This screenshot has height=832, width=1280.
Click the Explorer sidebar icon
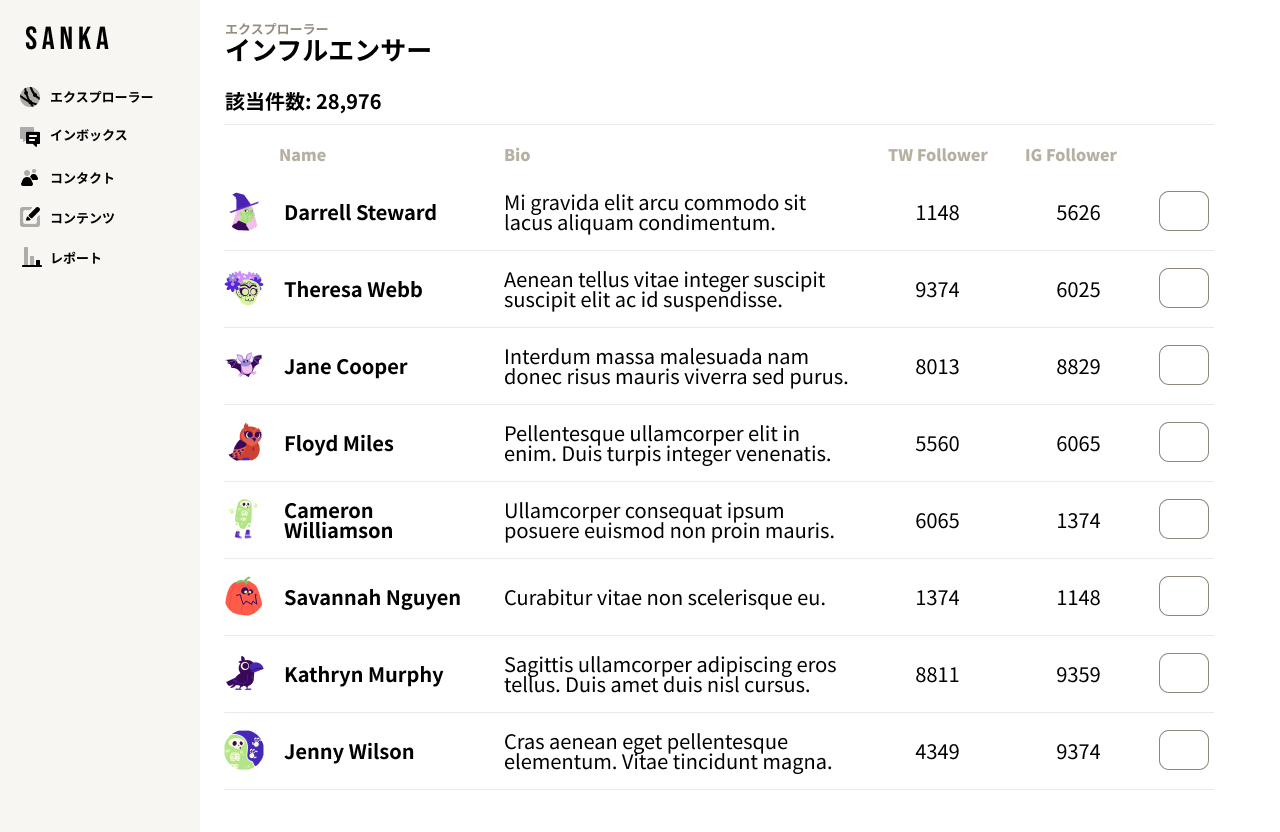(x=30, y=97)
